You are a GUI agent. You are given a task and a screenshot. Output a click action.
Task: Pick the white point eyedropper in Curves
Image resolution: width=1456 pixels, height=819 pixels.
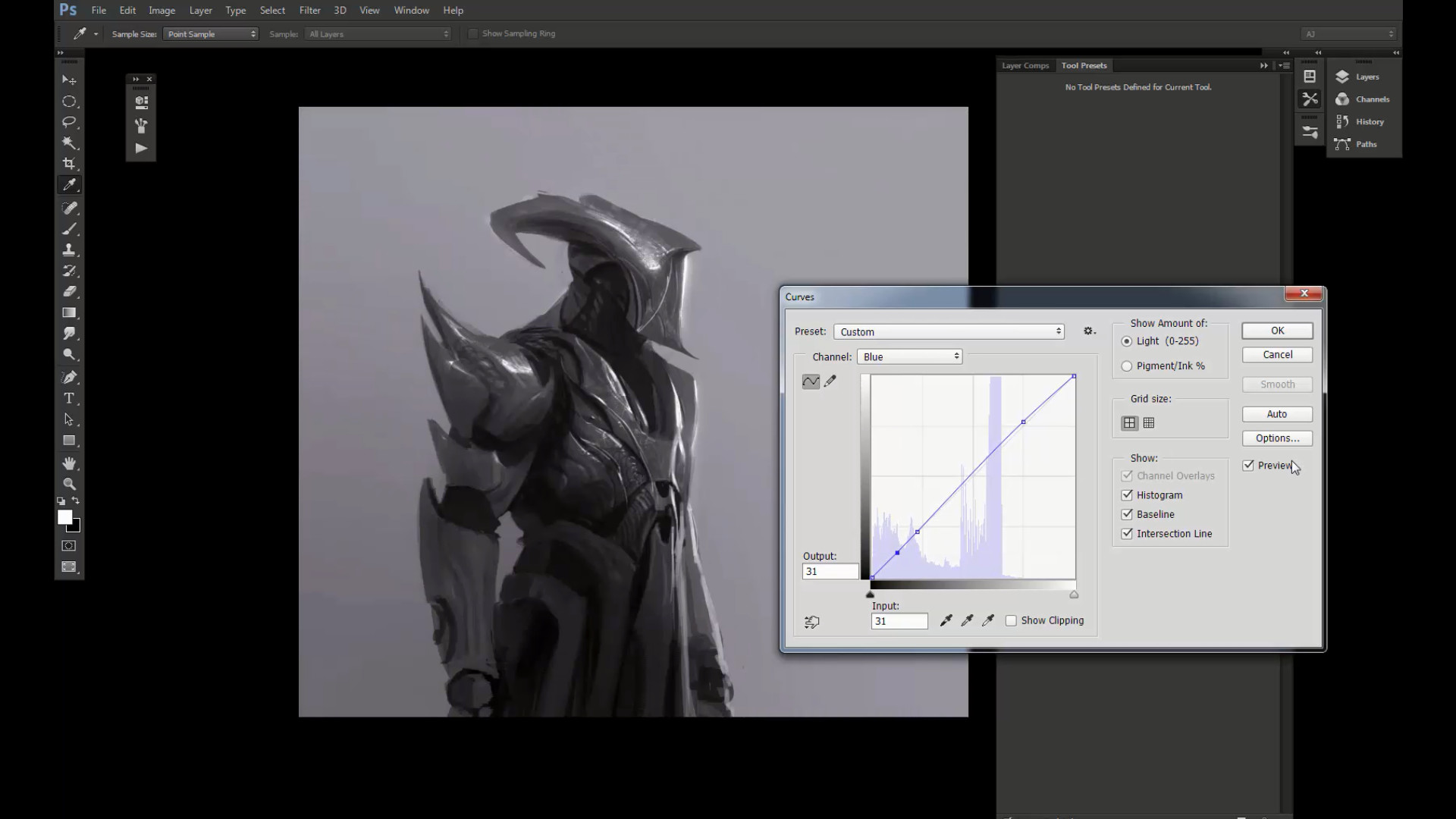(987, 621)
